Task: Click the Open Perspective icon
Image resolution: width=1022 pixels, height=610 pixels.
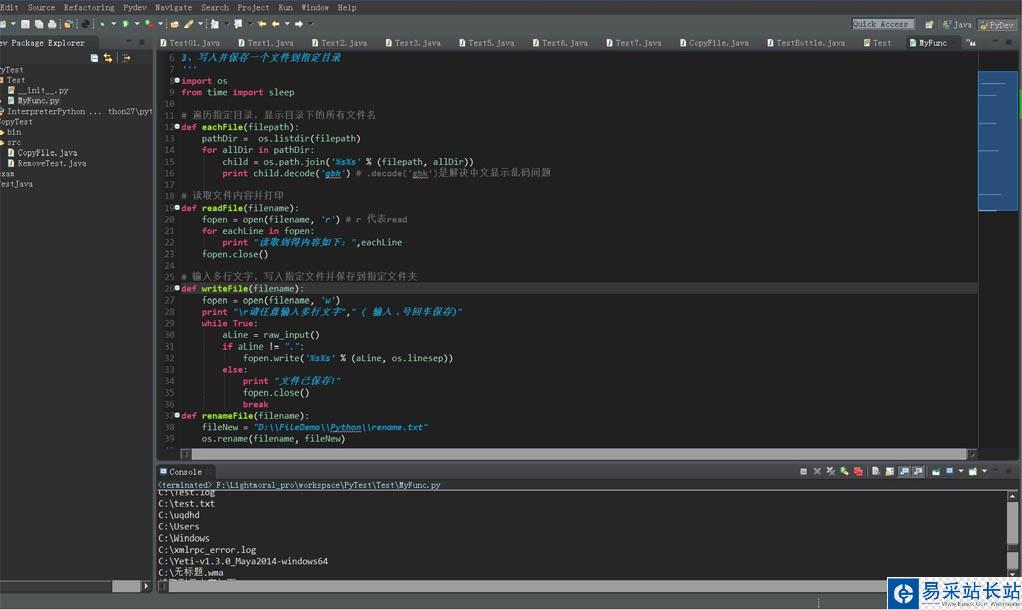Action: point(929,24)
